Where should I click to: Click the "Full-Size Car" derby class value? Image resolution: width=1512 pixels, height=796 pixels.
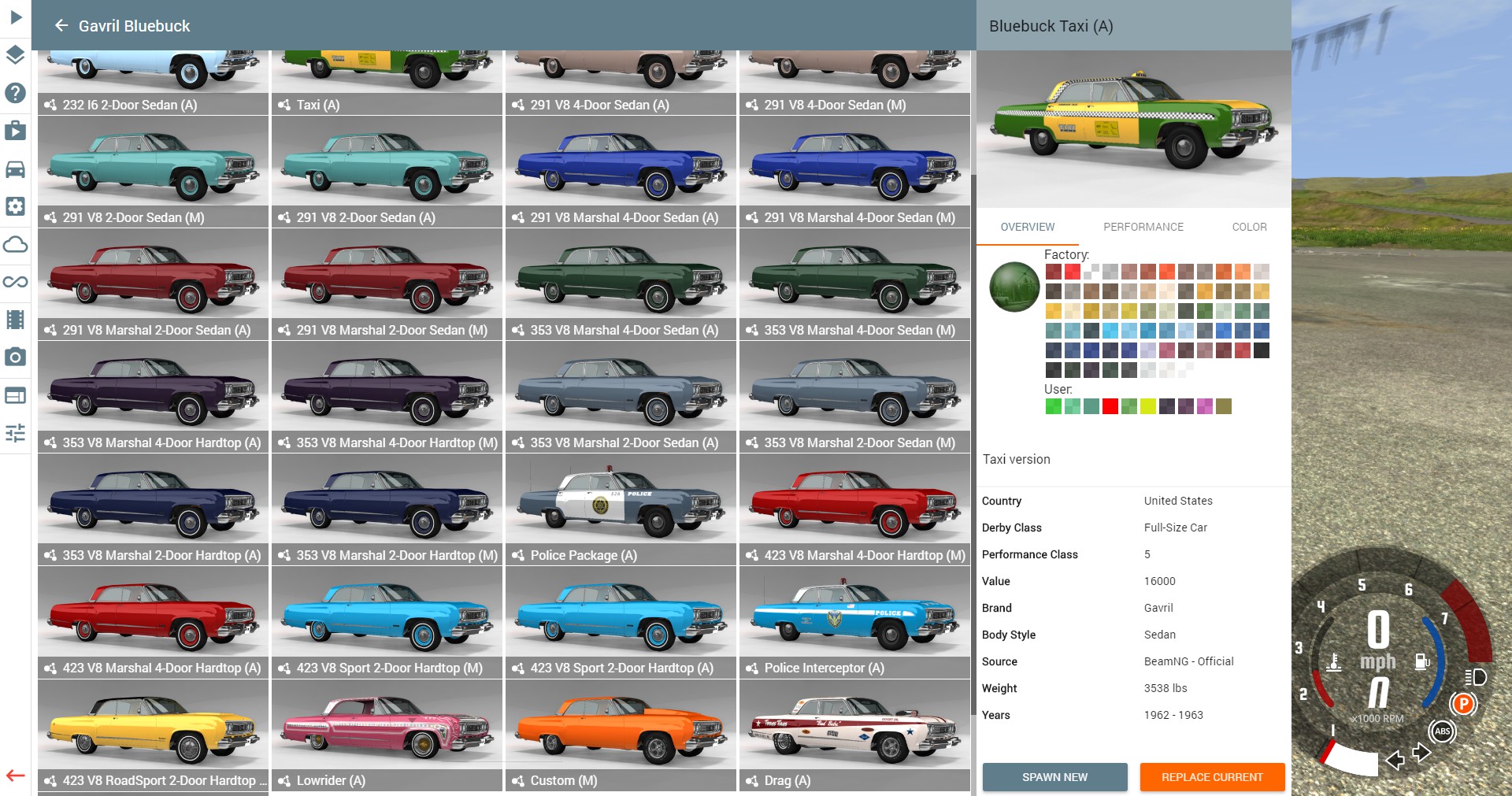tap(1176, 528)
